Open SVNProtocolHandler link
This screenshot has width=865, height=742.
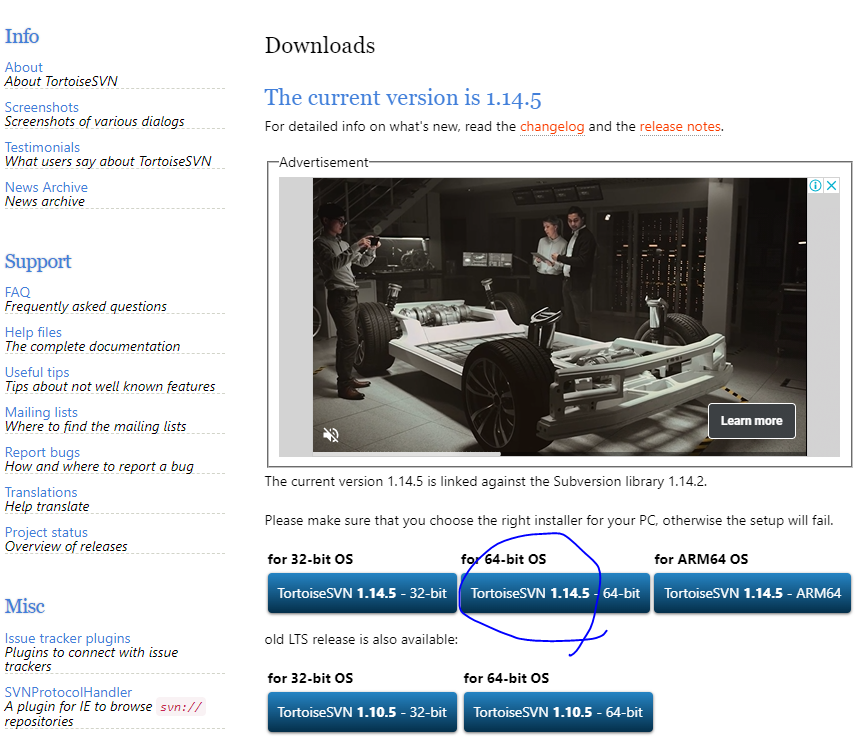[68, 692]
